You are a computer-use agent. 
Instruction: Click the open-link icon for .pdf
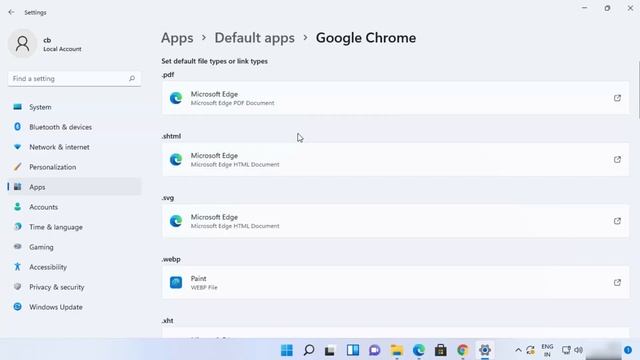coord(617,98)
